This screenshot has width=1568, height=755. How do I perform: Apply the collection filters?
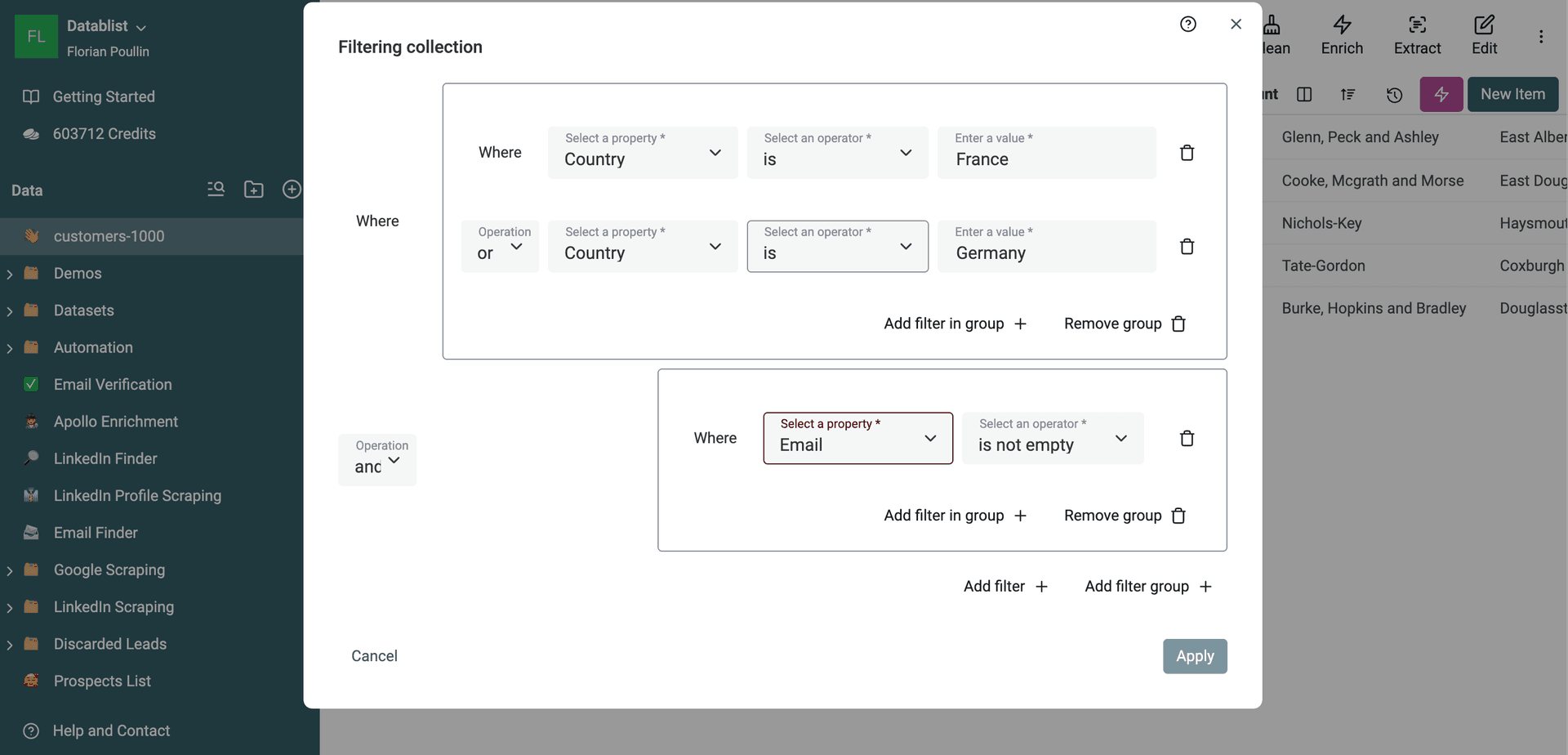point(1195,655)
